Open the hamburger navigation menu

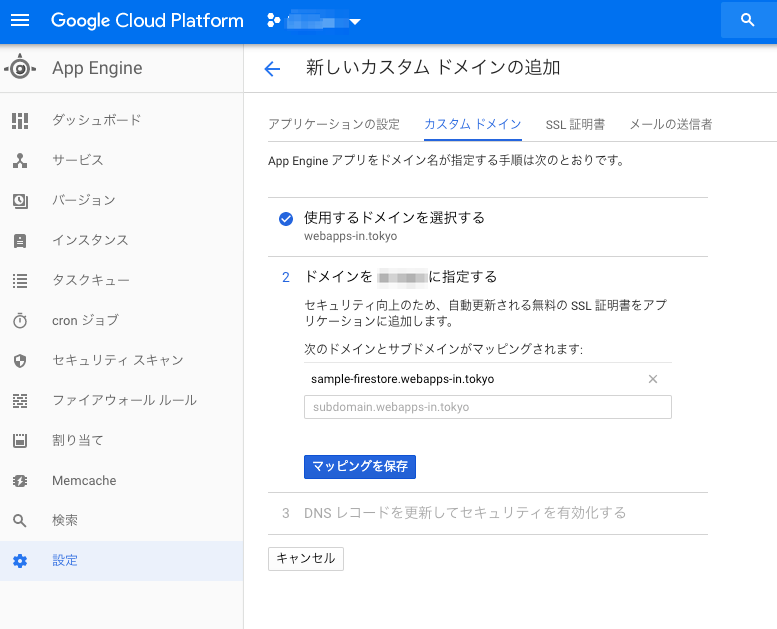[x=20, y=20]
